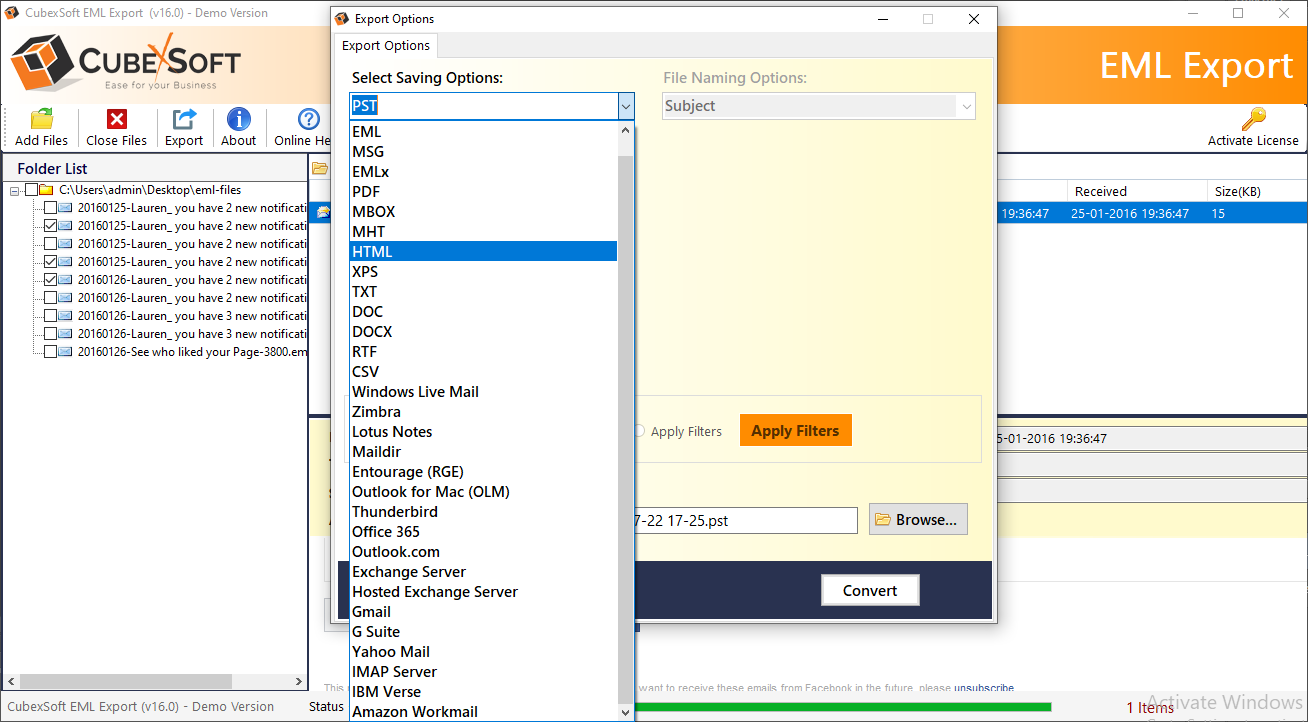Check the eml-files root folder checkbox
Viewport: 1308px width, 722px height.
click(x=32, y=190)
